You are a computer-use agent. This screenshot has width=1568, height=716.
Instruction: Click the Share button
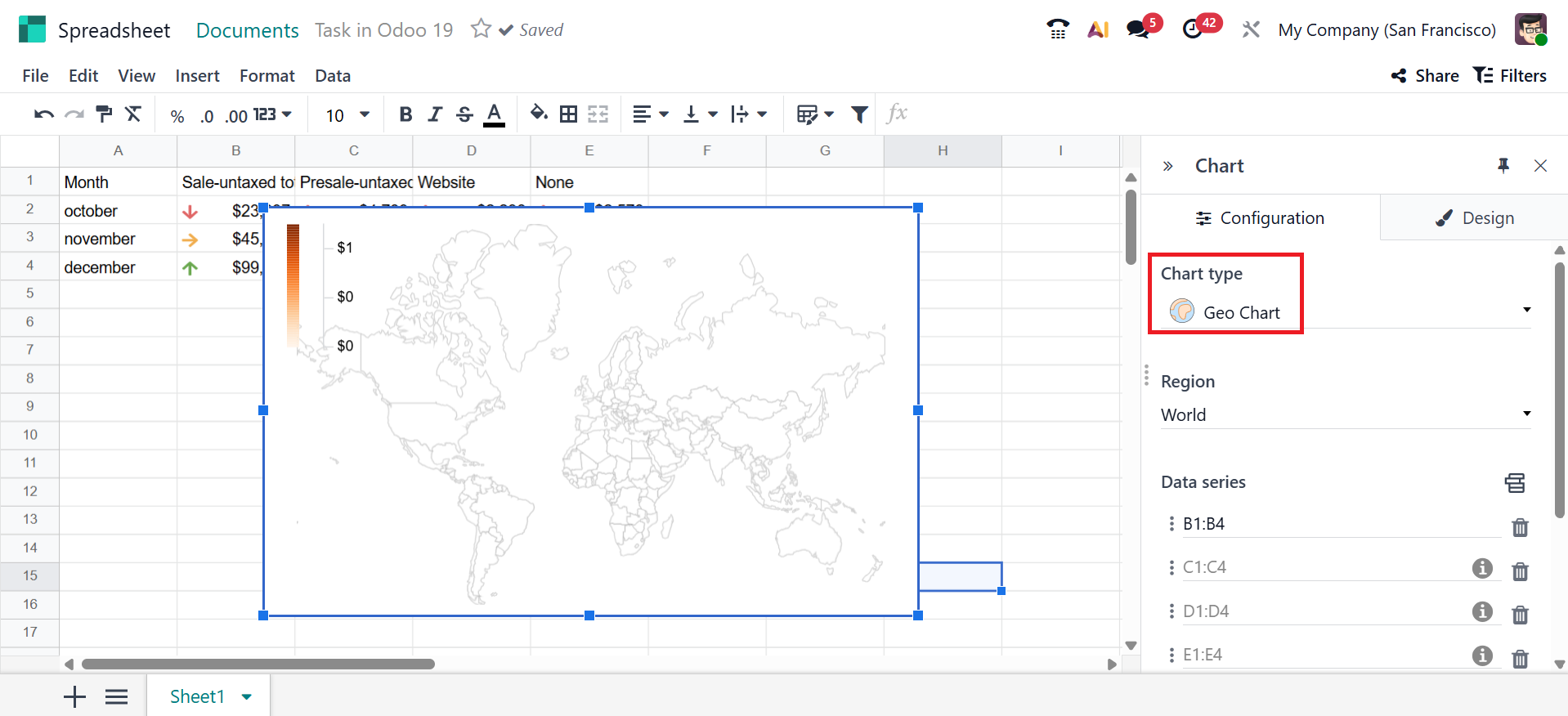tap(1425, 76)
